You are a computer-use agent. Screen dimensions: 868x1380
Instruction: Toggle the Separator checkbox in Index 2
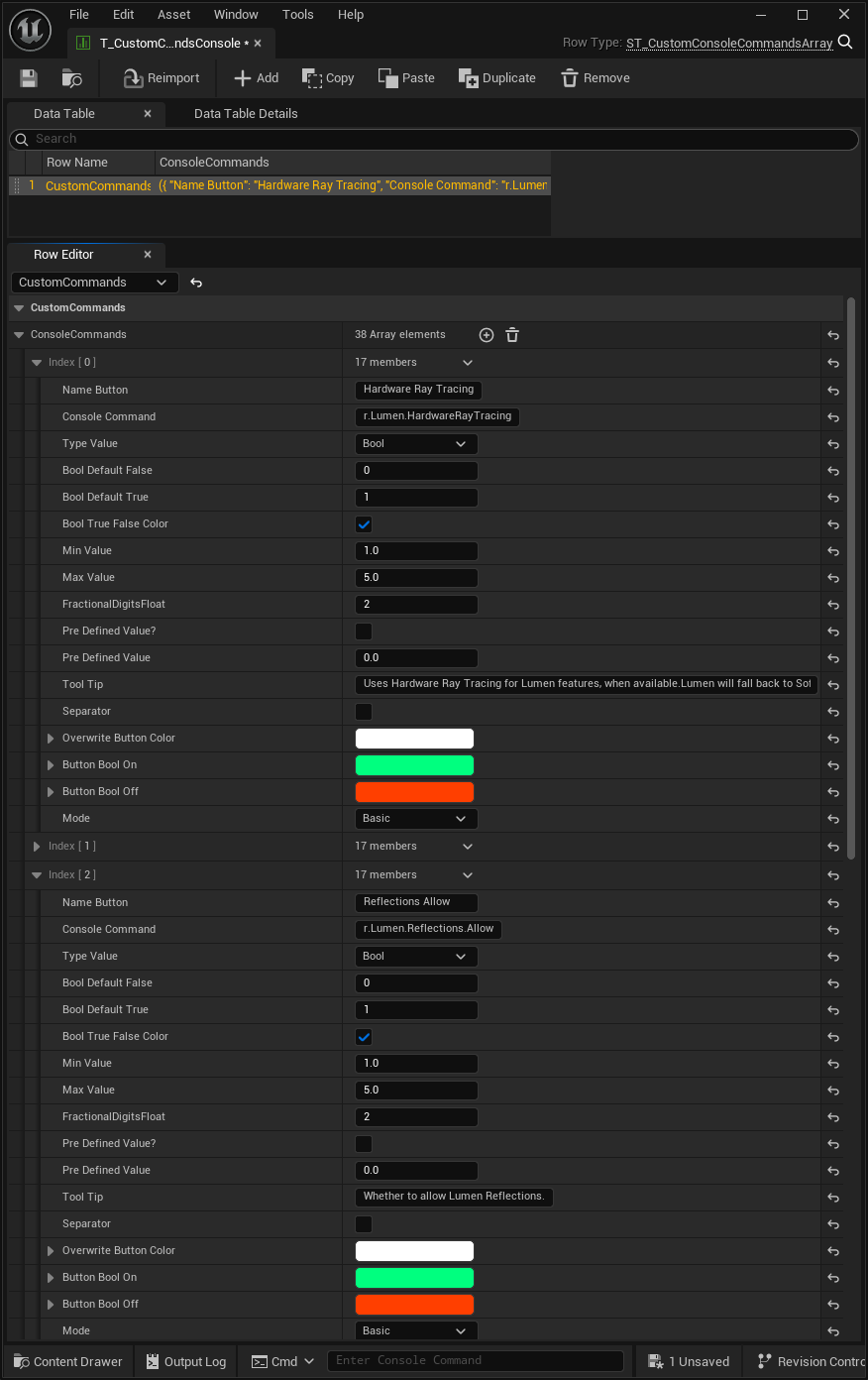tap(364, 1224)
